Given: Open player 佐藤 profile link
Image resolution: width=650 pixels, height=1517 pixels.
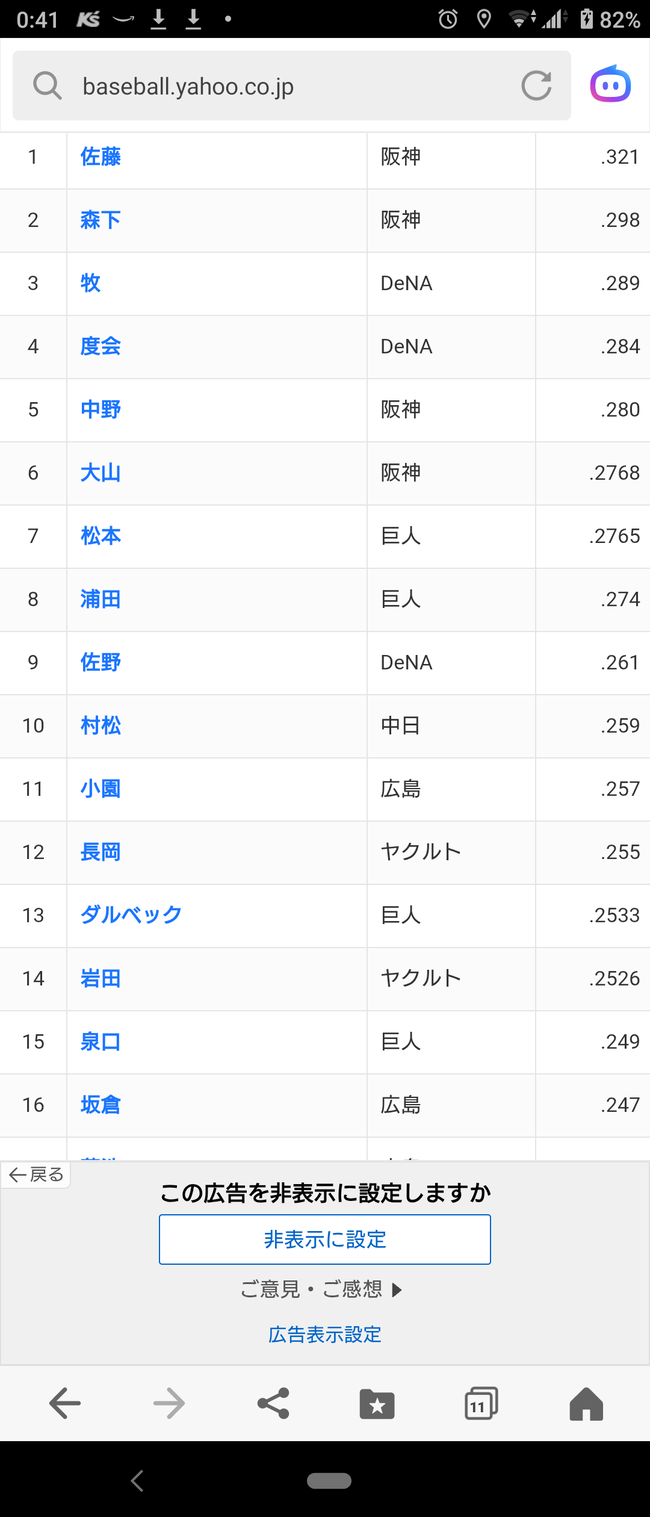Looking at the screenshot, I should pyautogui.click(x=101, y=157).
